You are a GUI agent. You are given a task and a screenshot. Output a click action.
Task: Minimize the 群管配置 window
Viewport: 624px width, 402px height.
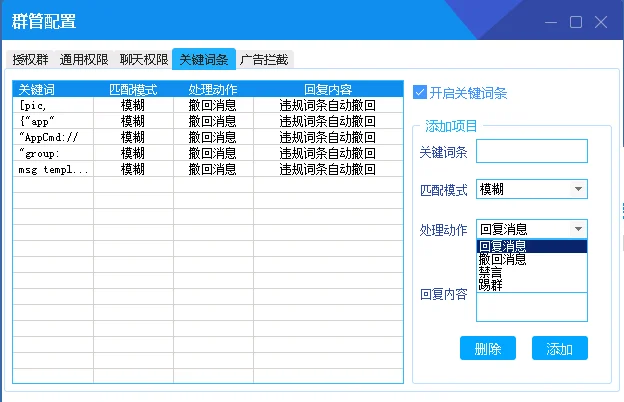point(551,22)
